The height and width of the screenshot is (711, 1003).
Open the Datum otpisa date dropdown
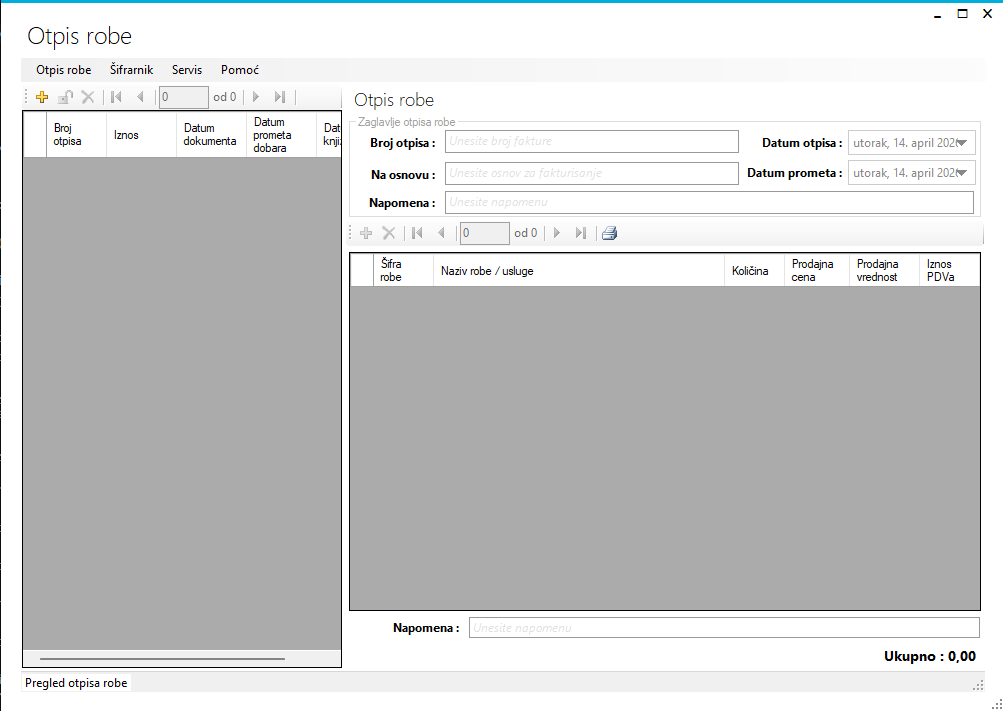[x=965, y=142]
